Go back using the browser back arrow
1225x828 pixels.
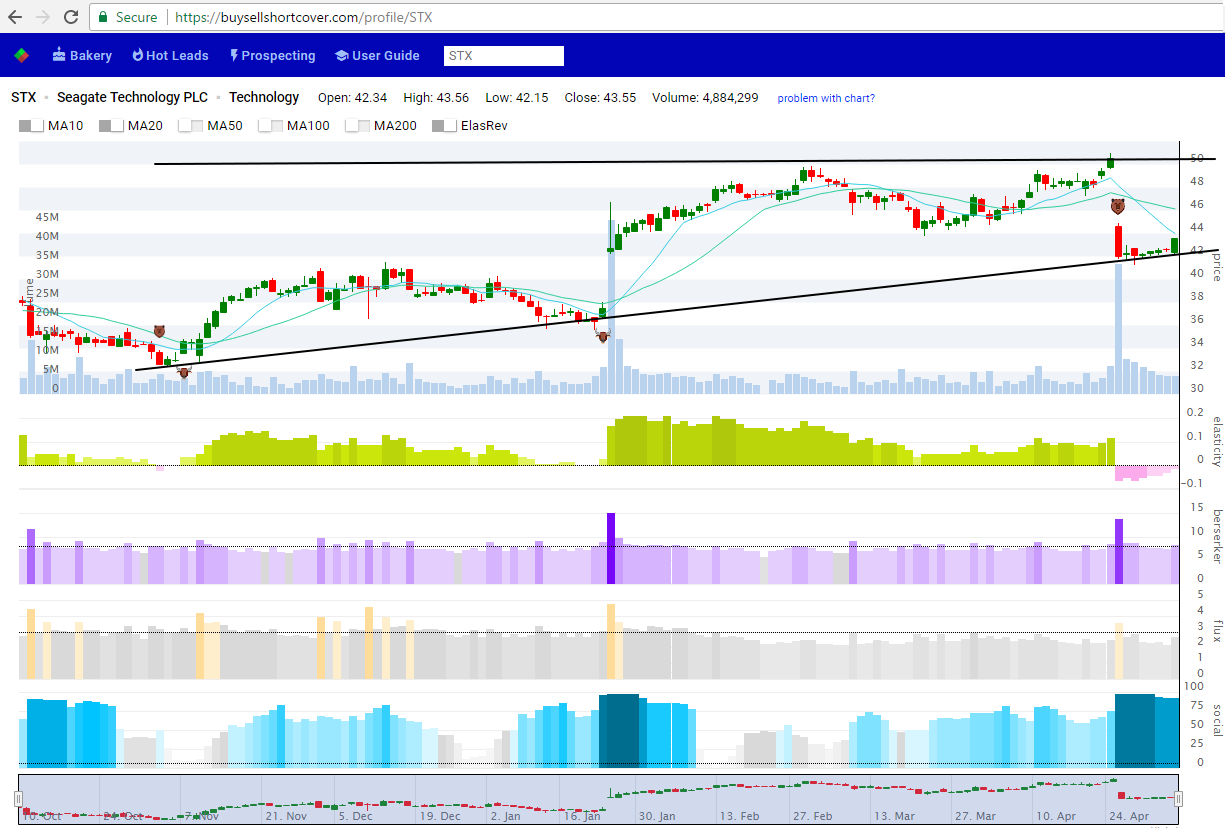[x=15, y=17]
